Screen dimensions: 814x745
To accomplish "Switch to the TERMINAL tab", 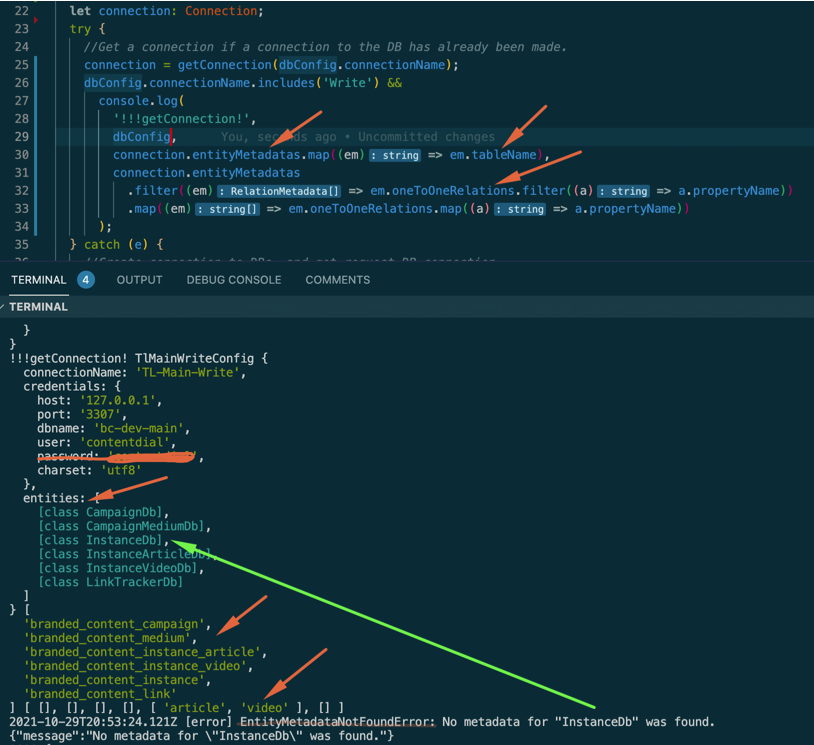I will (39, 280).
